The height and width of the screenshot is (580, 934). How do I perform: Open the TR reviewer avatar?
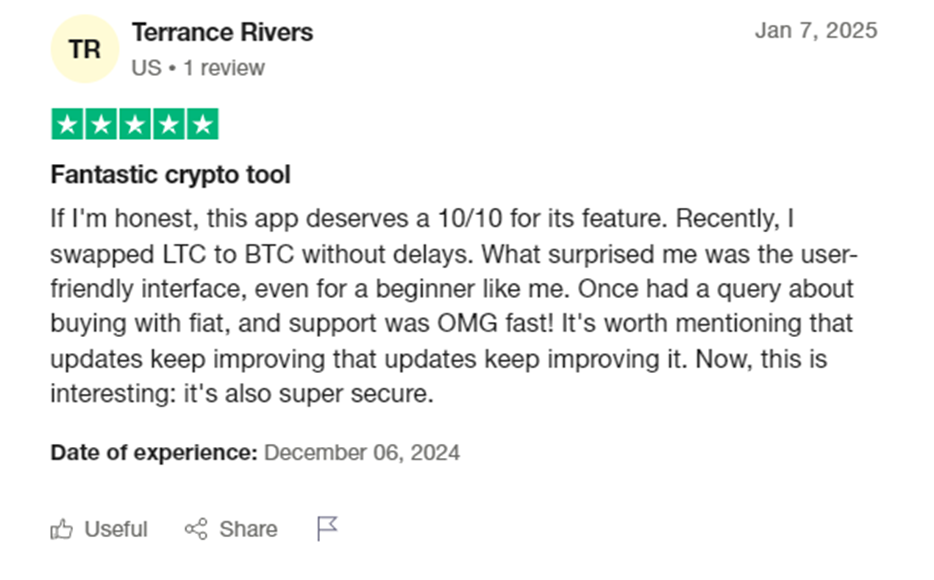(x=85, y=49)
